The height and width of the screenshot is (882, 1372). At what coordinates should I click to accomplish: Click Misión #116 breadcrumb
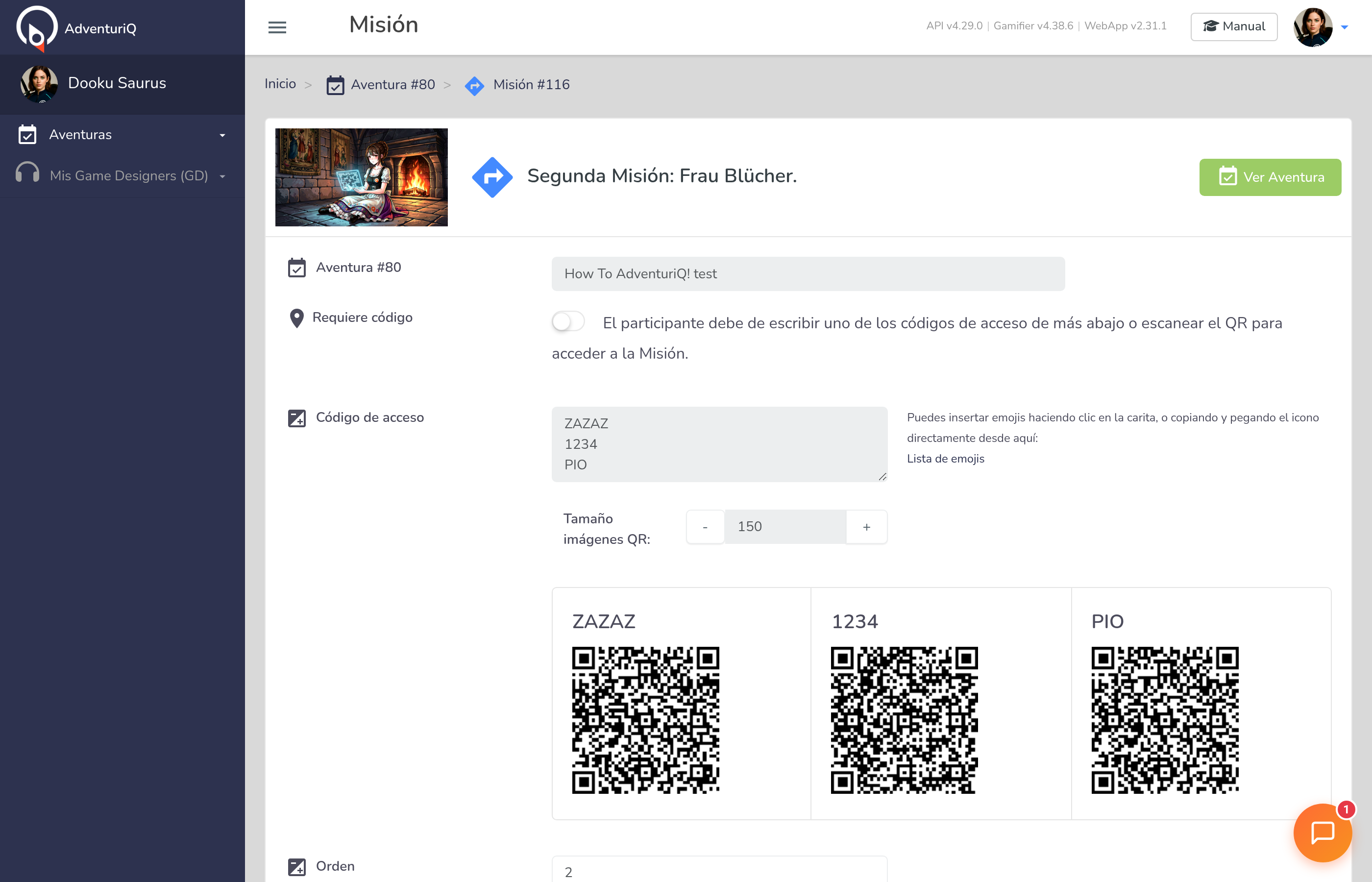coord(531,85)
